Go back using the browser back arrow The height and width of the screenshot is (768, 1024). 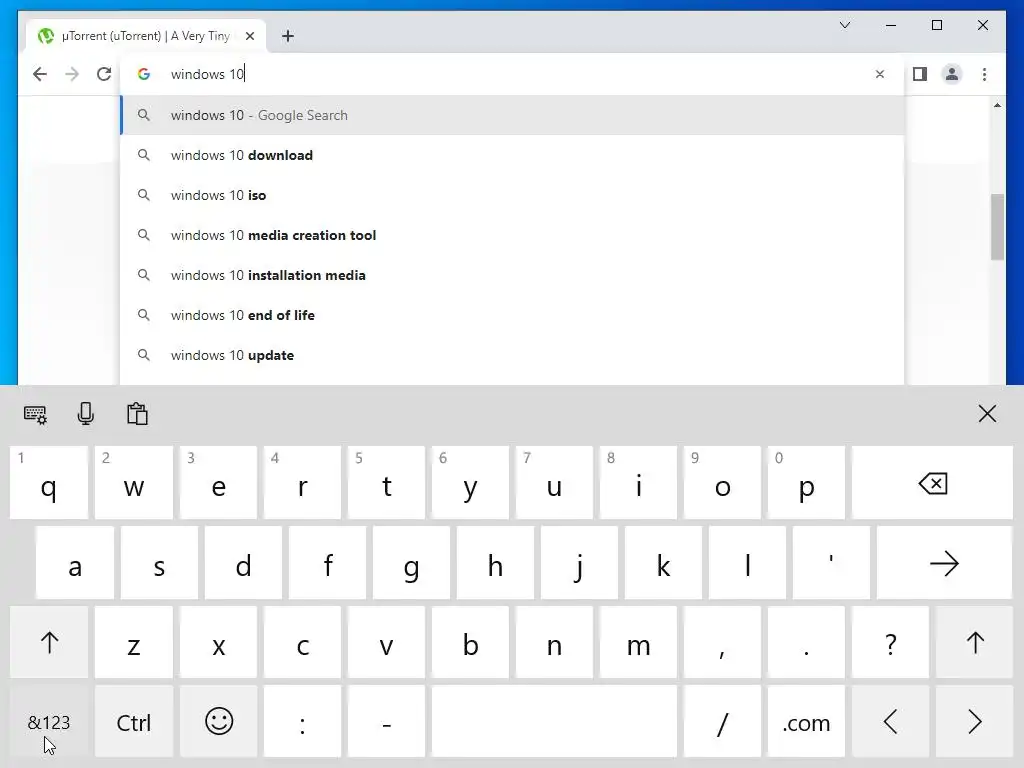[40, 74]
